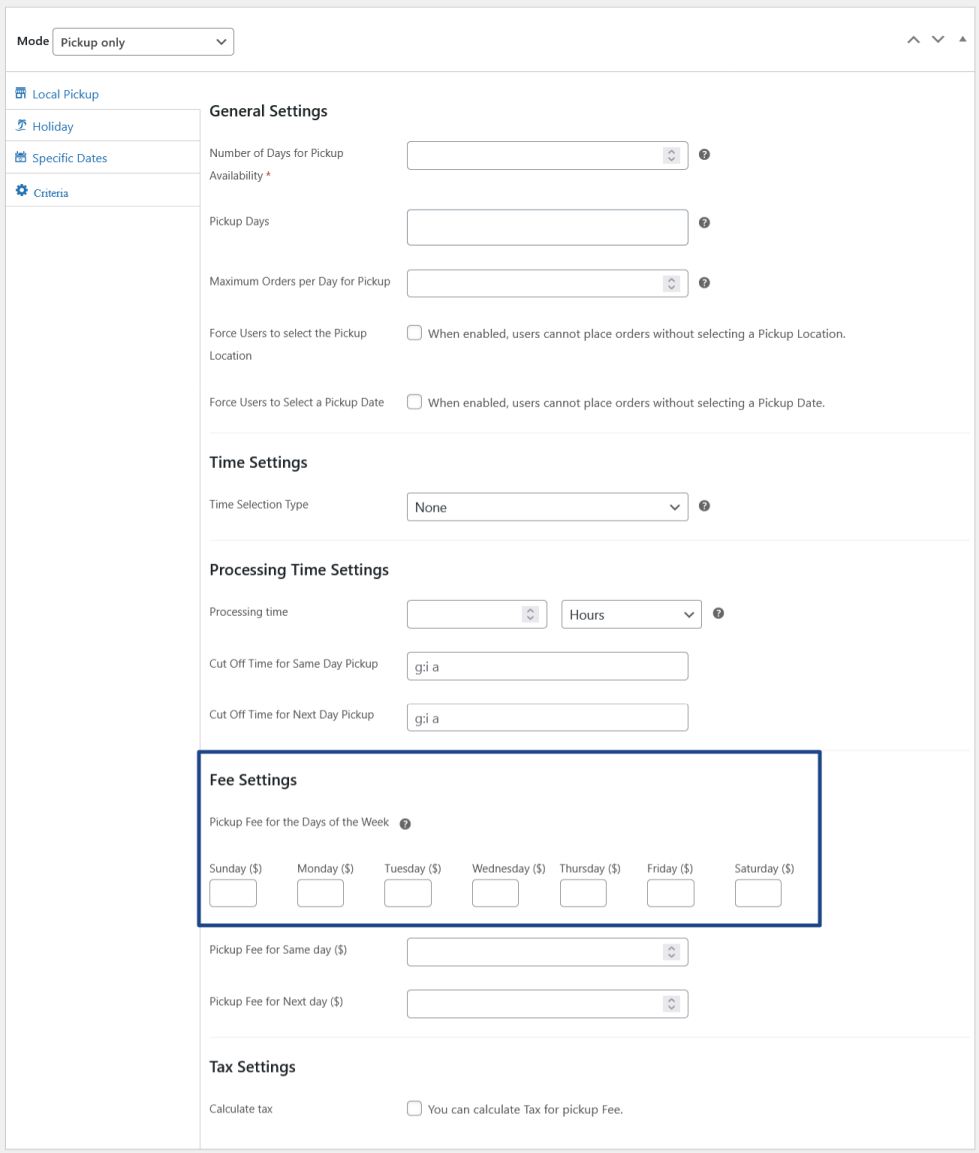Click the Sunday ($) fee input field
The width and height of the screenshot is (979, 1153).
233,893
